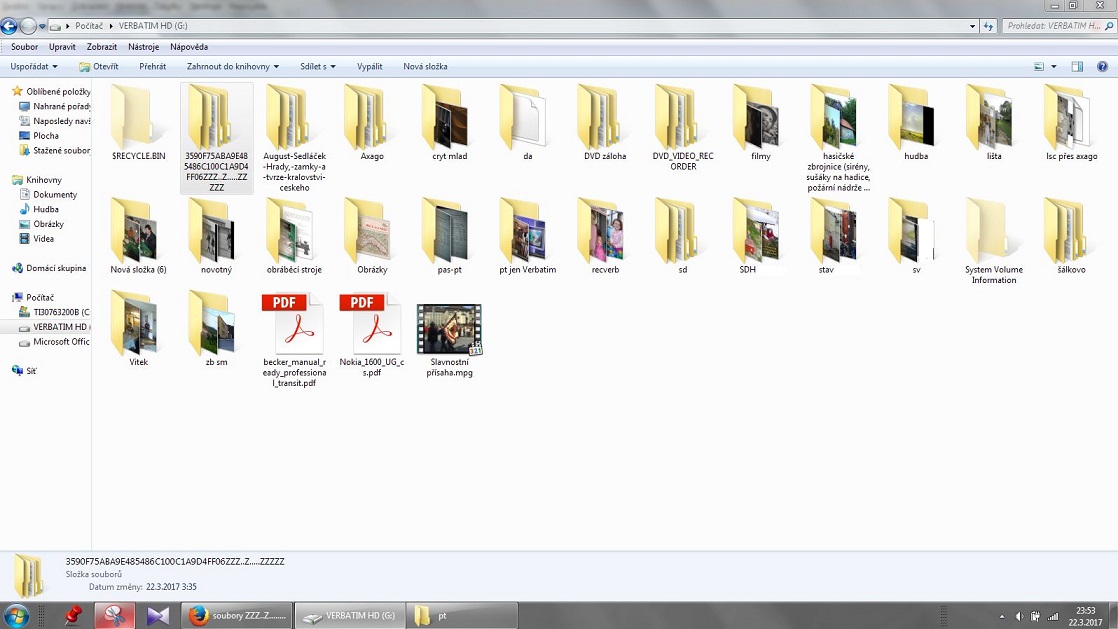Click the Windows Start orb

18,615
